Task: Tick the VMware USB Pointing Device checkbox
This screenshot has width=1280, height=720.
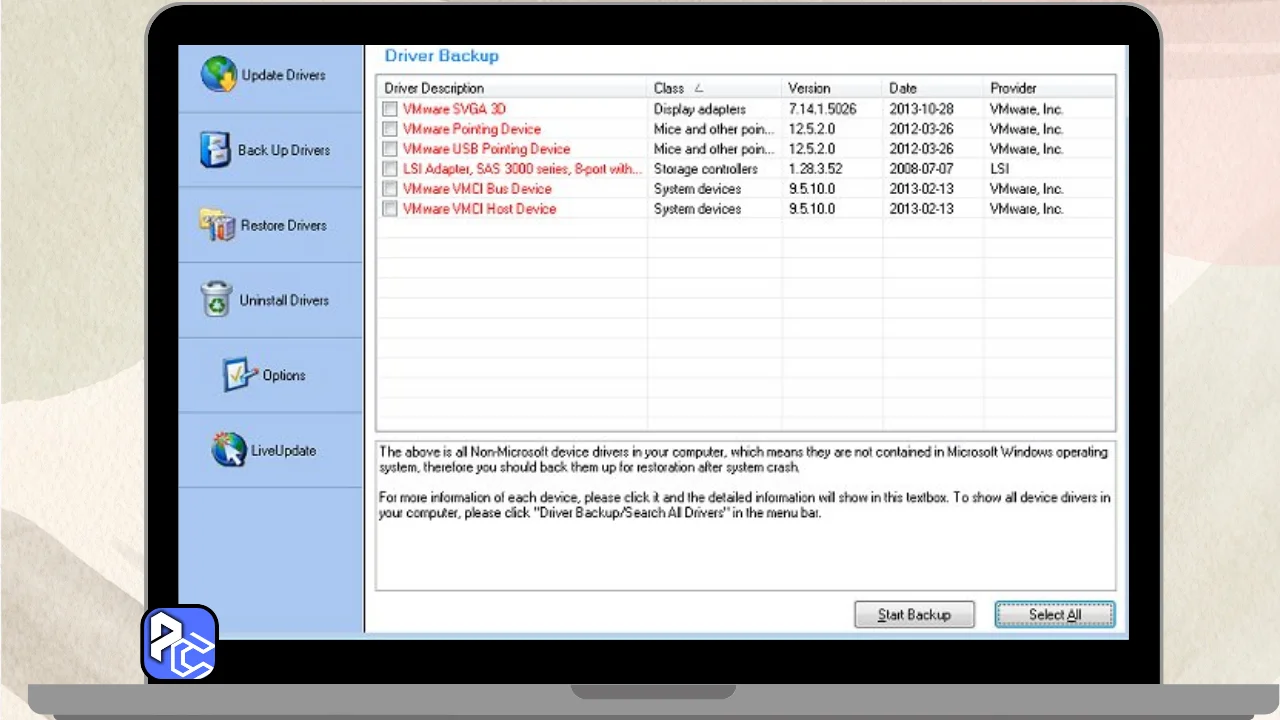Action: (390, 149)
